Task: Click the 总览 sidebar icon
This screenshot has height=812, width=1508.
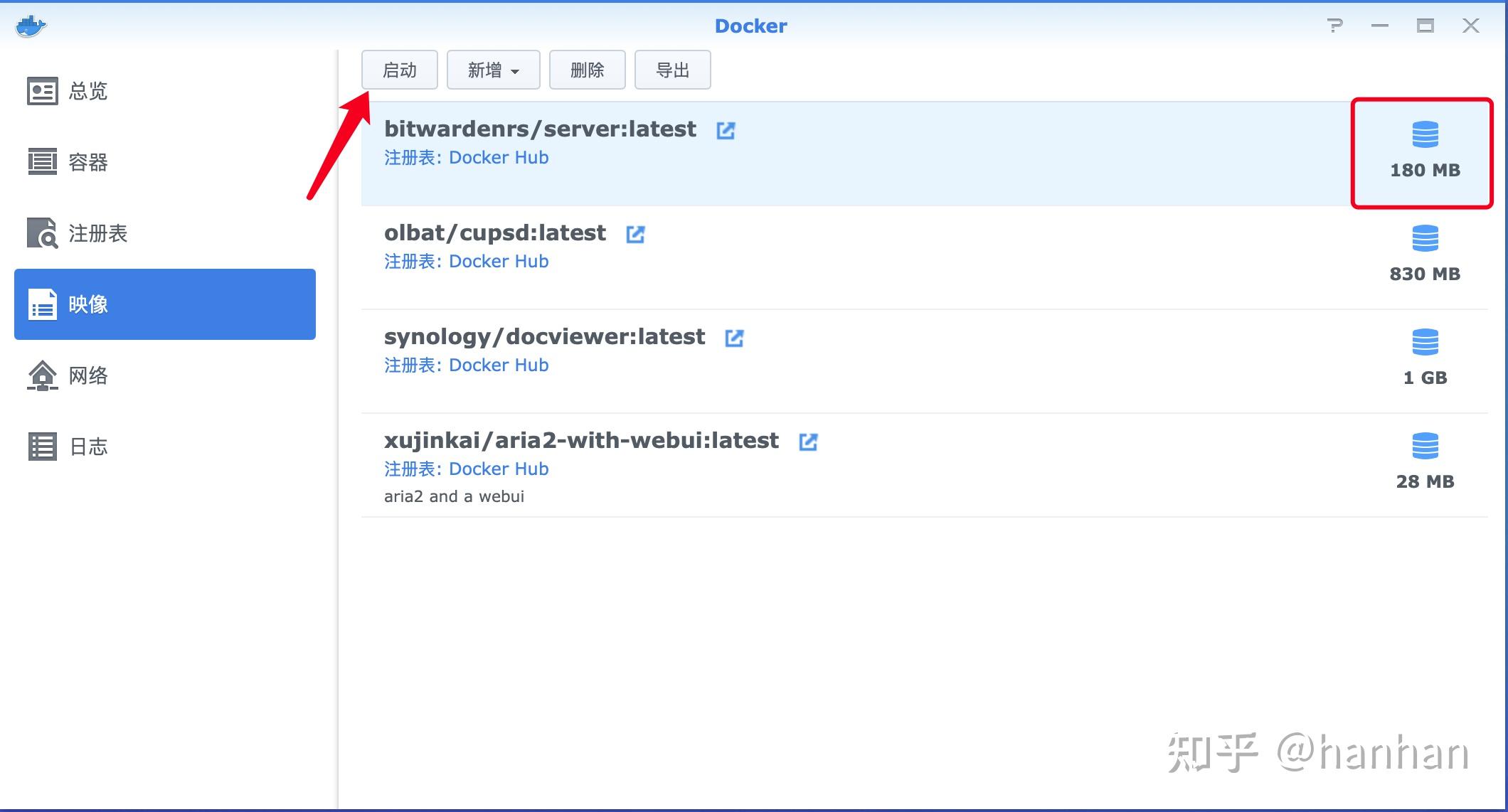Action: (43, 91)
